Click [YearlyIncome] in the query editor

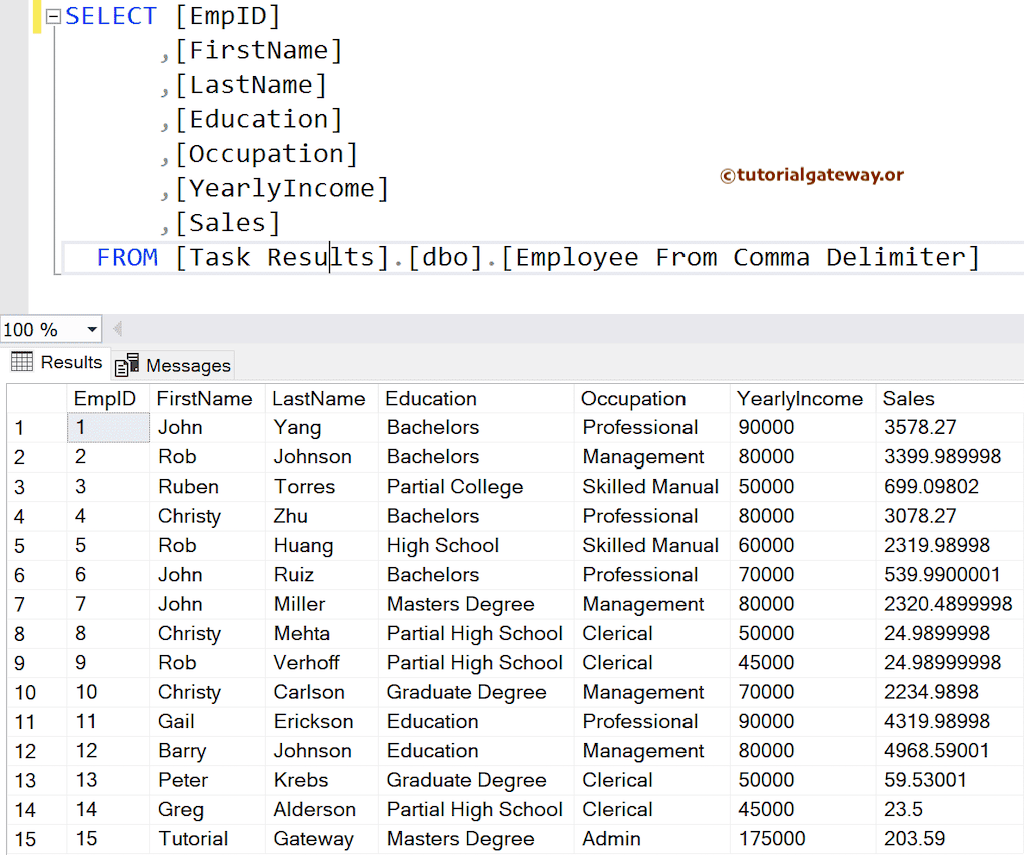coord(282,189)
